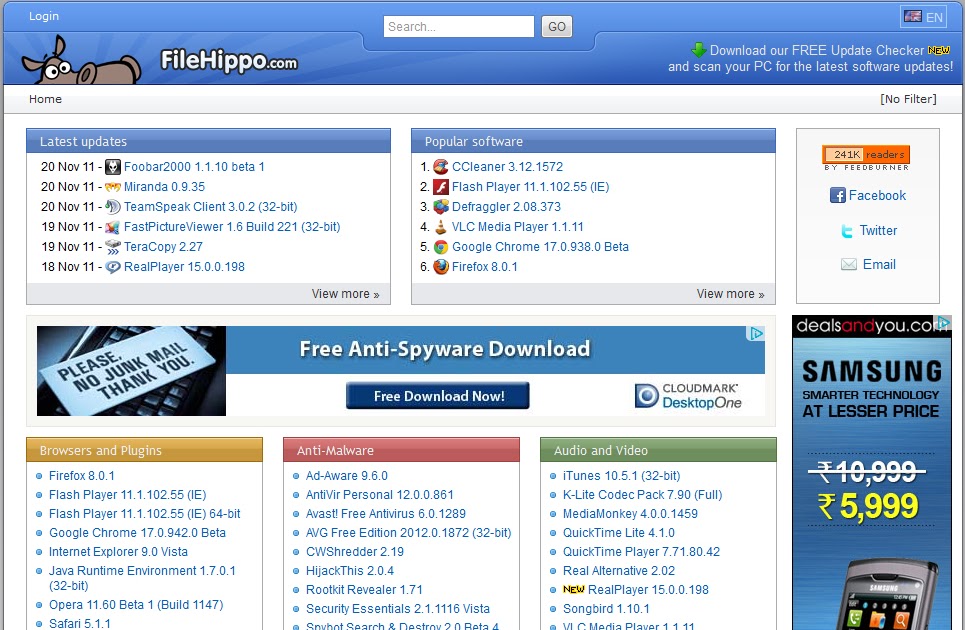The image size is (965, 630).
Task: Open Twitter text link
Action: 878,231
